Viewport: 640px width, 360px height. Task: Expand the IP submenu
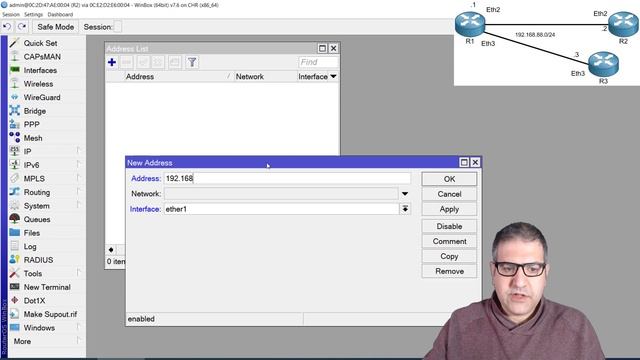point(27,151)
